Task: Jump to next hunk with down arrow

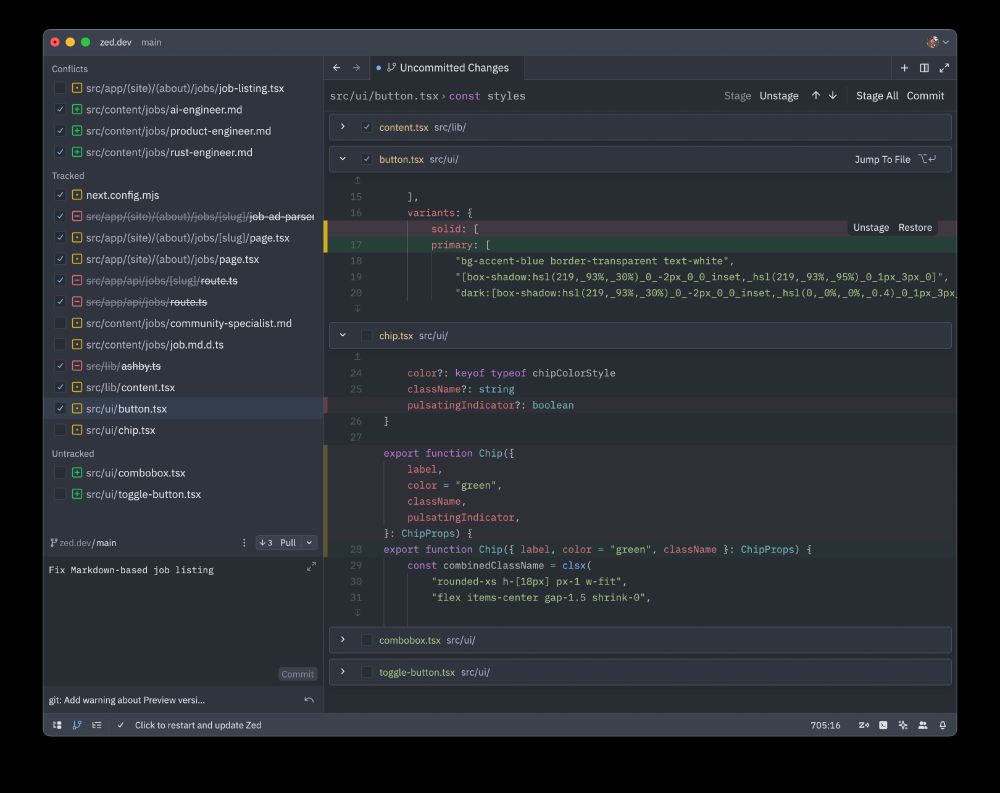Action: coord(833,96)
